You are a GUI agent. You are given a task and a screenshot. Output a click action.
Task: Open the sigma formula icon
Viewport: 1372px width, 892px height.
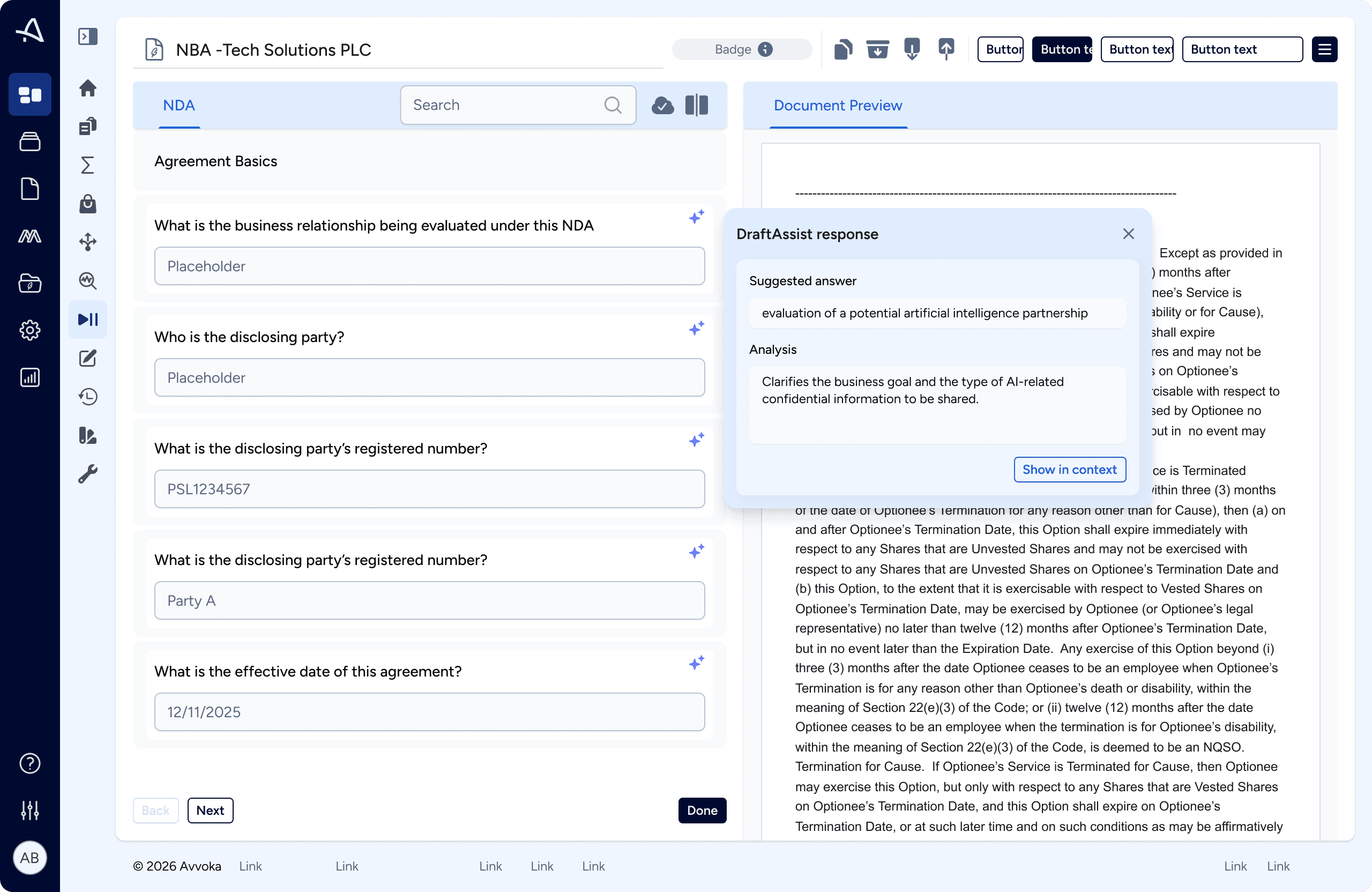(x=87, y=166)
